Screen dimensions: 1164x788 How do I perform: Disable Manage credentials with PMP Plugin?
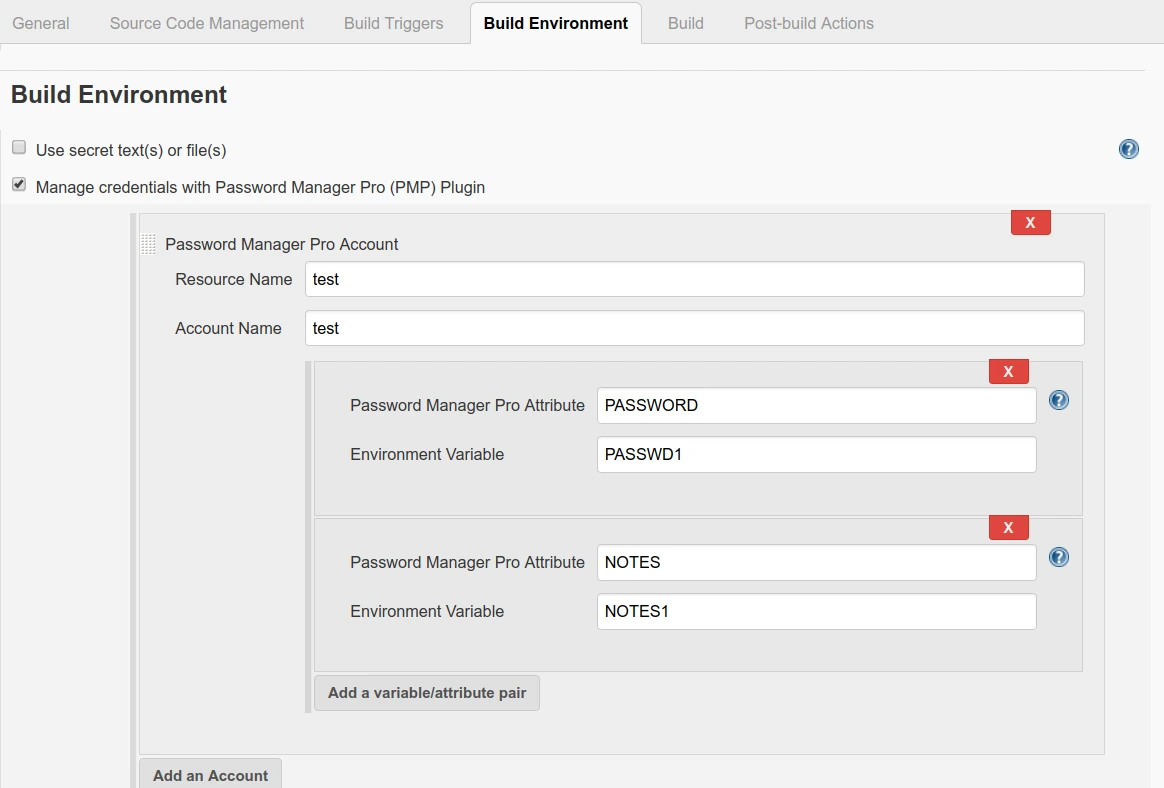tap(18, 183)
